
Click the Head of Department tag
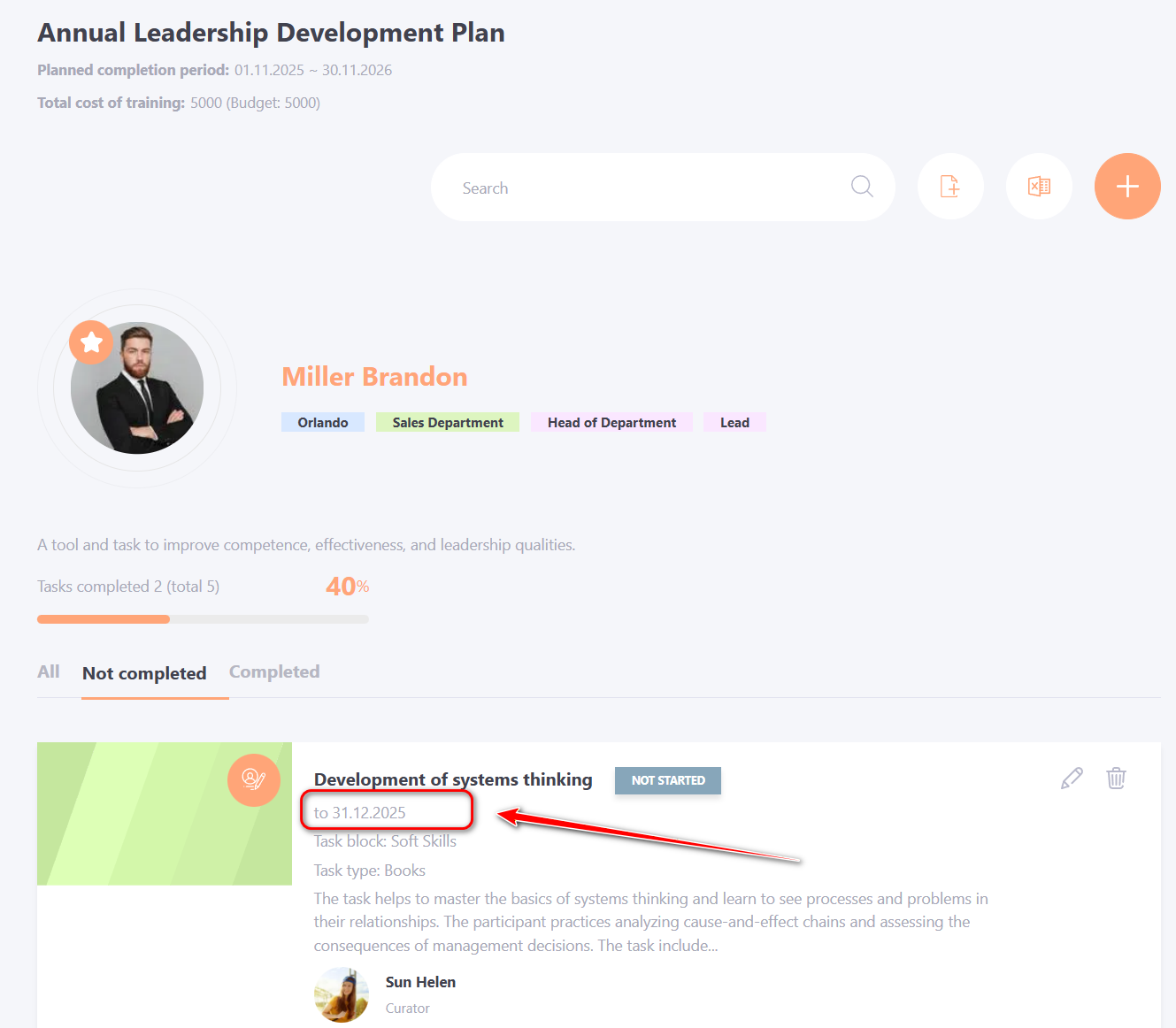pyautogui.click(x=611, y=423)
